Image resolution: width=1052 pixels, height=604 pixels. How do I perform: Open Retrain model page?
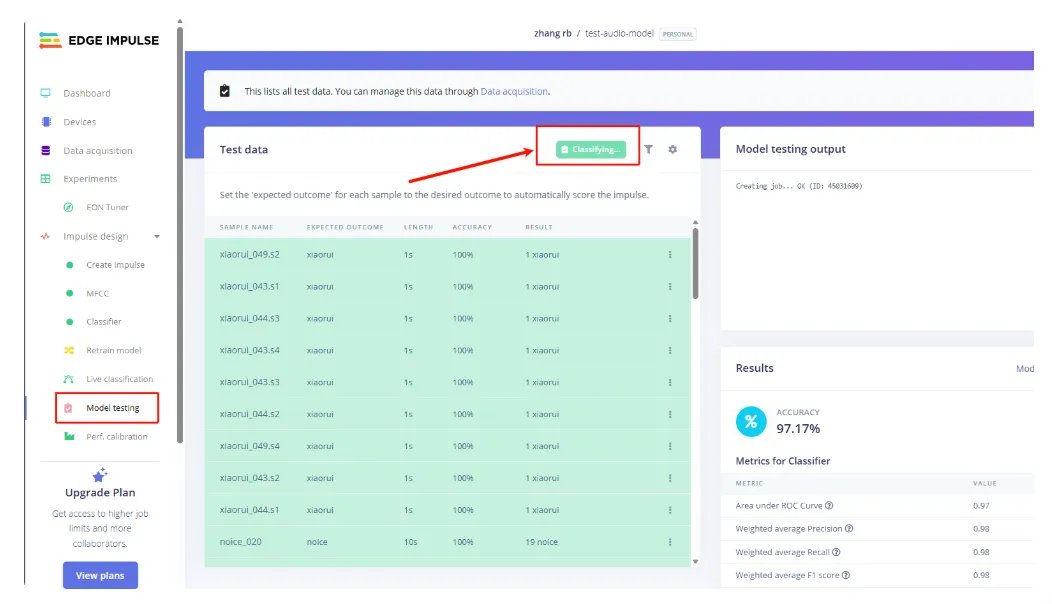113,350
